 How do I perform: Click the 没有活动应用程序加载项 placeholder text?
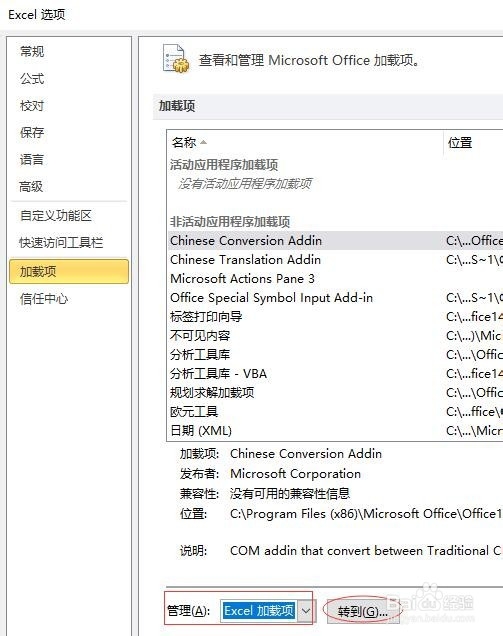pos(245,184)
